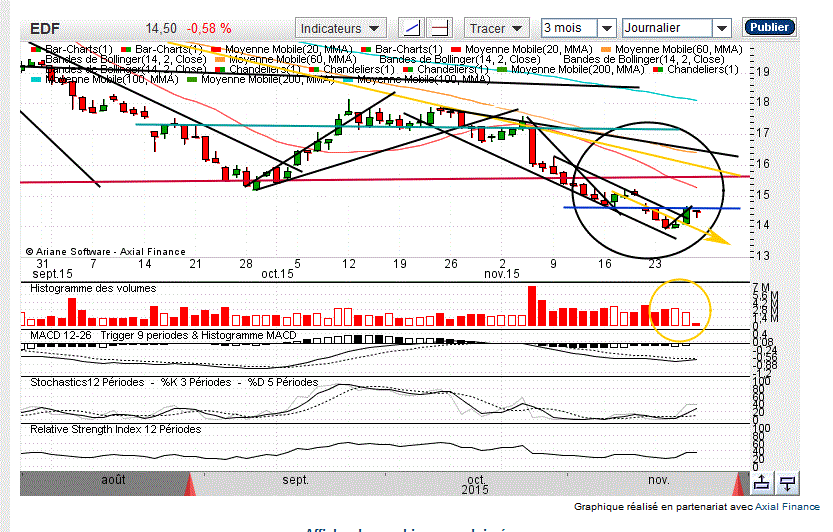
Task: Click the 14,50 price value
Action: [x=161, y=29]
